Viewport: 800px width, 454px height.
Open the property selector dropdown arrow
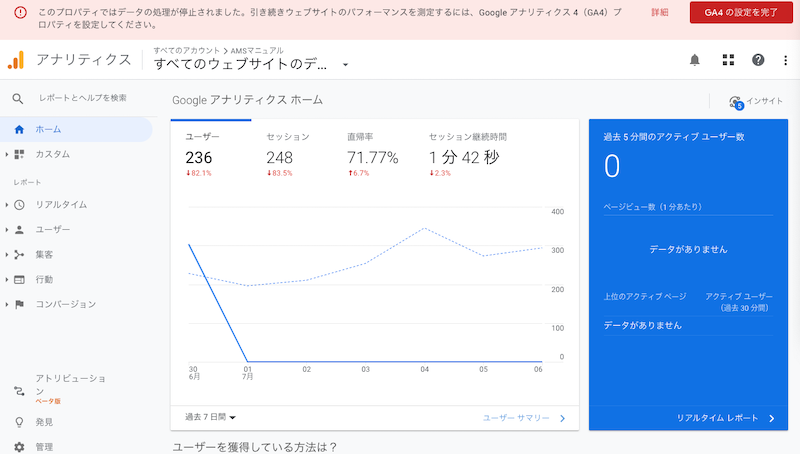tap(345, 65)
